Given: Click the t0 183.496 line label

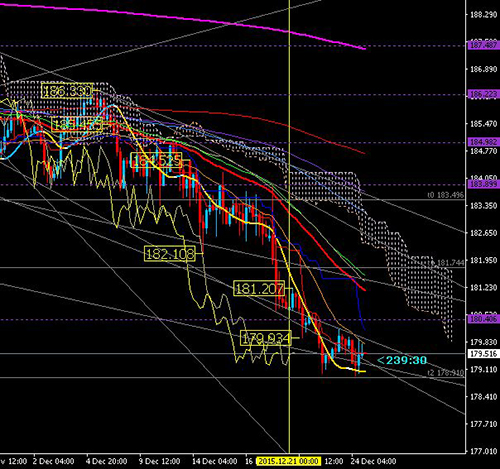Looking at the screenshot, I should [x=446, y=195].
